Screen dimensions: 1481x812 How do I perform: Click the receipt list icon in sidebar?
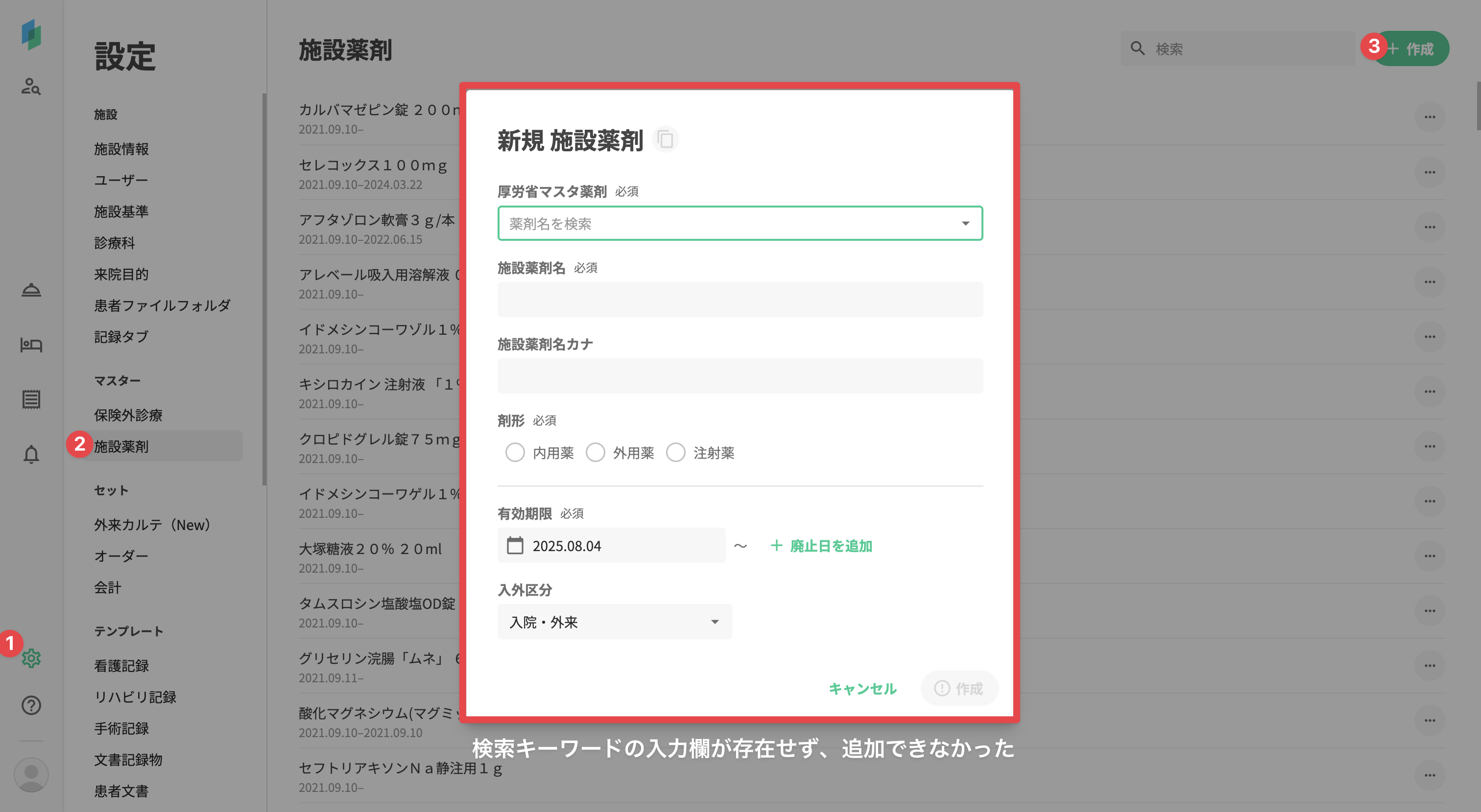coord(31,399)
